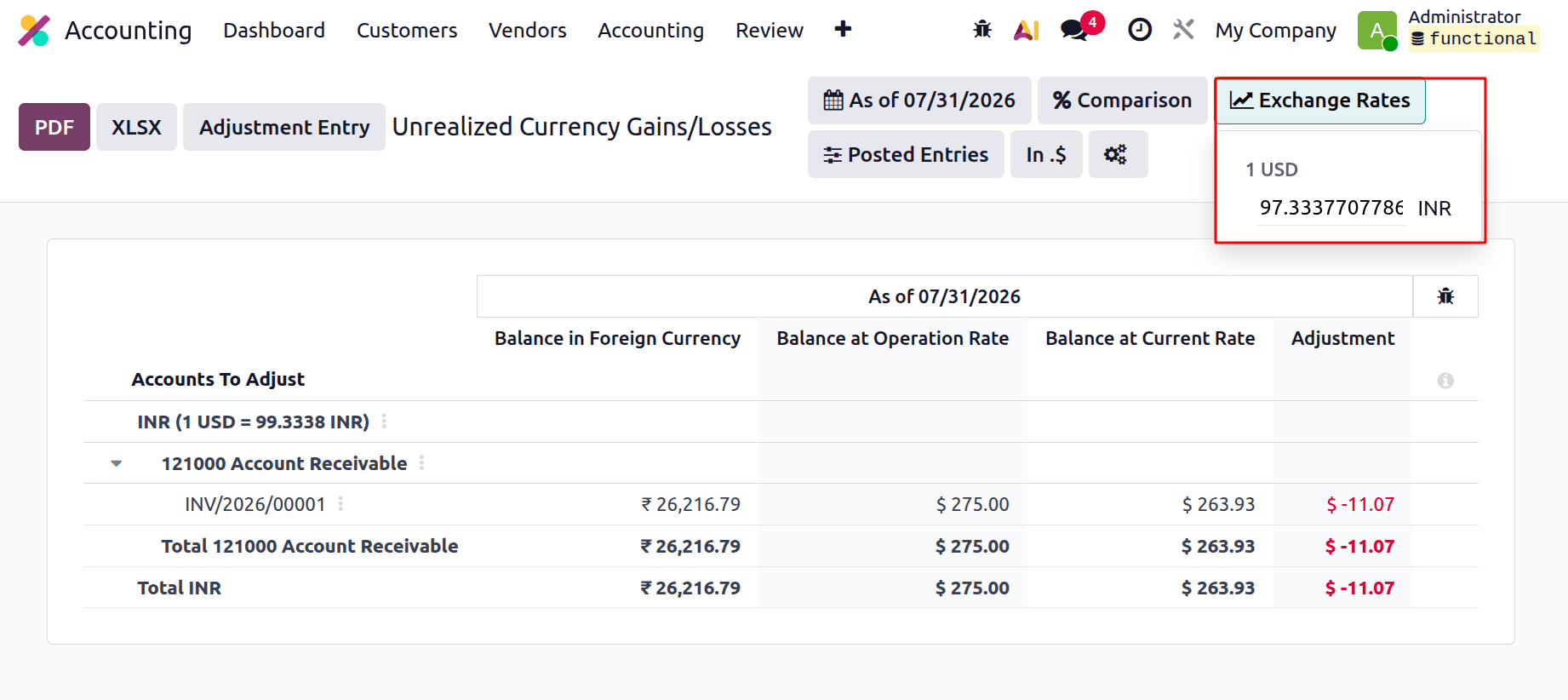
Task: Click the Total INR row label
Action: [x=180, y=588]
